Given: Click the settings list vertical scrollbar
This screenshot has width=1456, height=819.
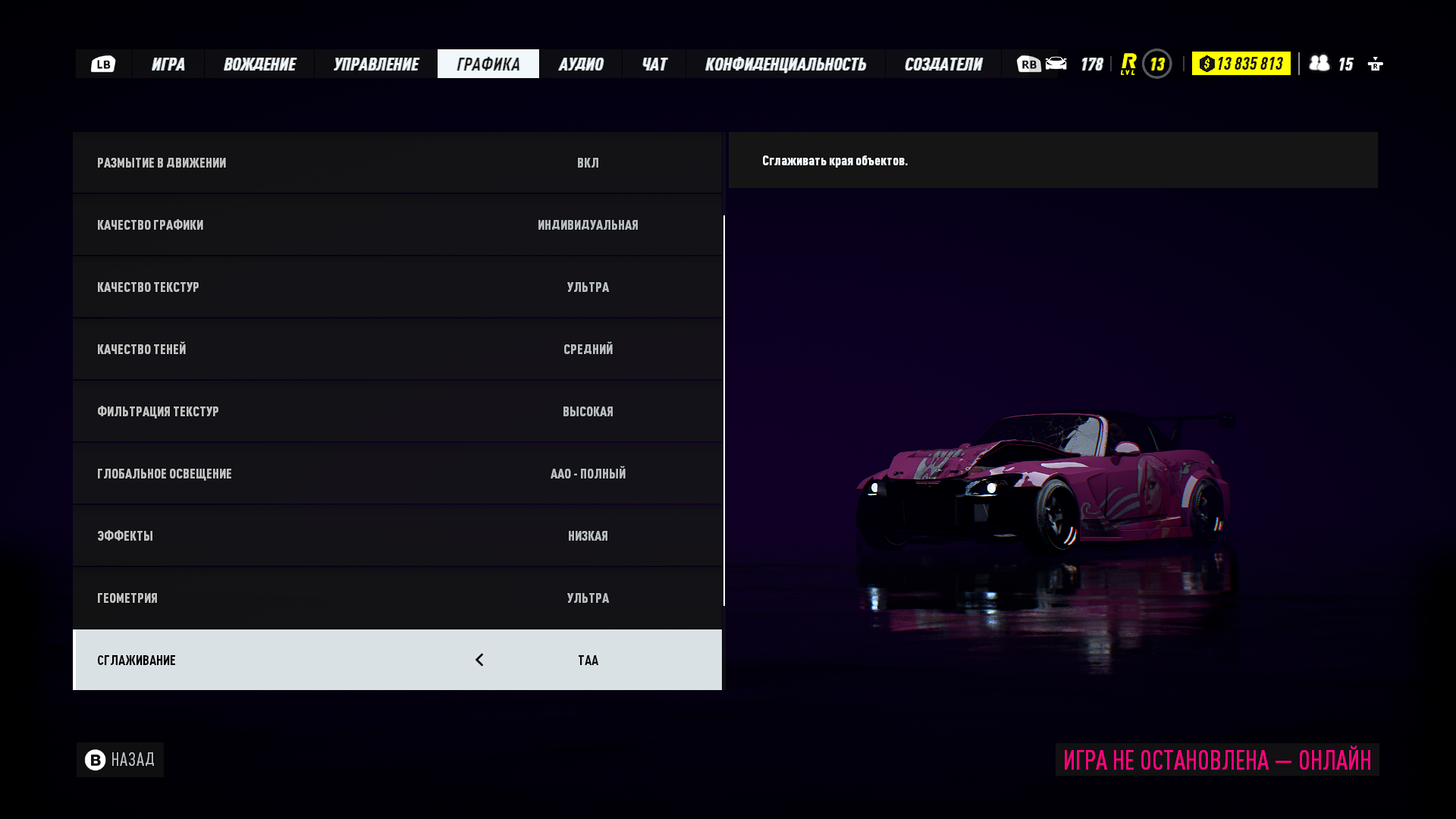Looking at the screenshot, I should tap(724, 410).
